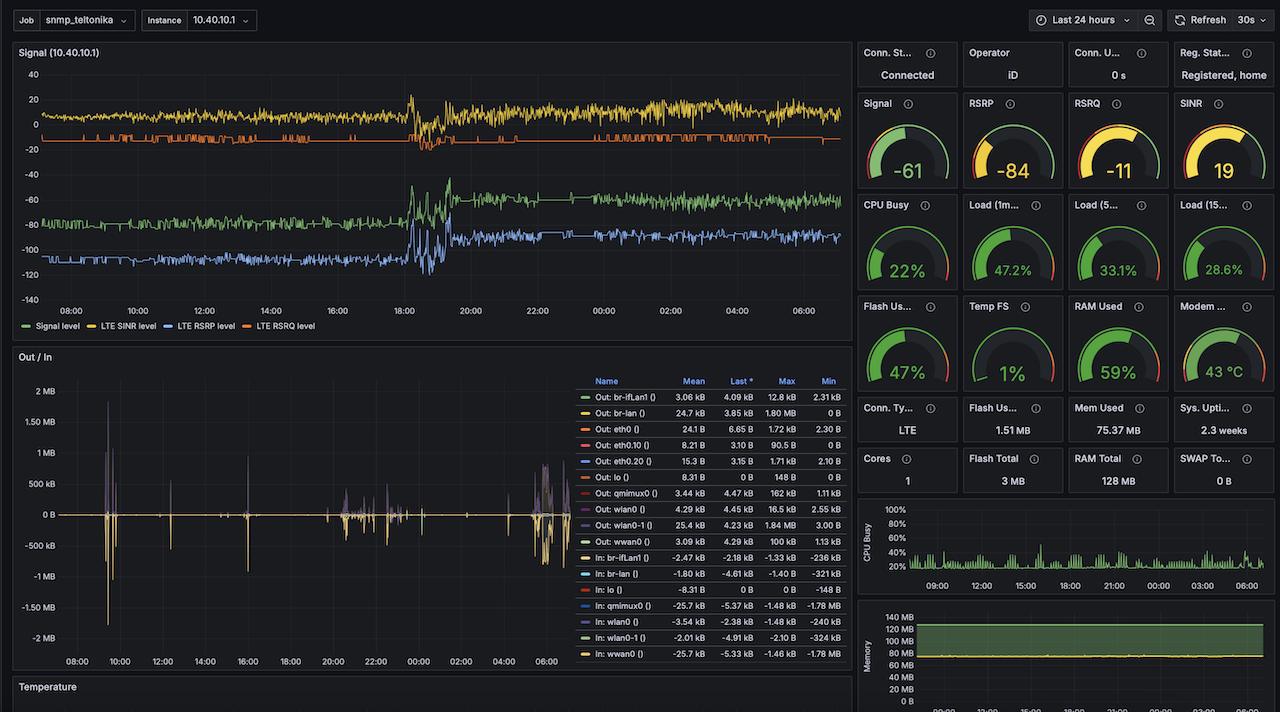1280x712 pixels.
Task: Click the Reg. Stat... panel info icon
Action: pos(1247,53)
